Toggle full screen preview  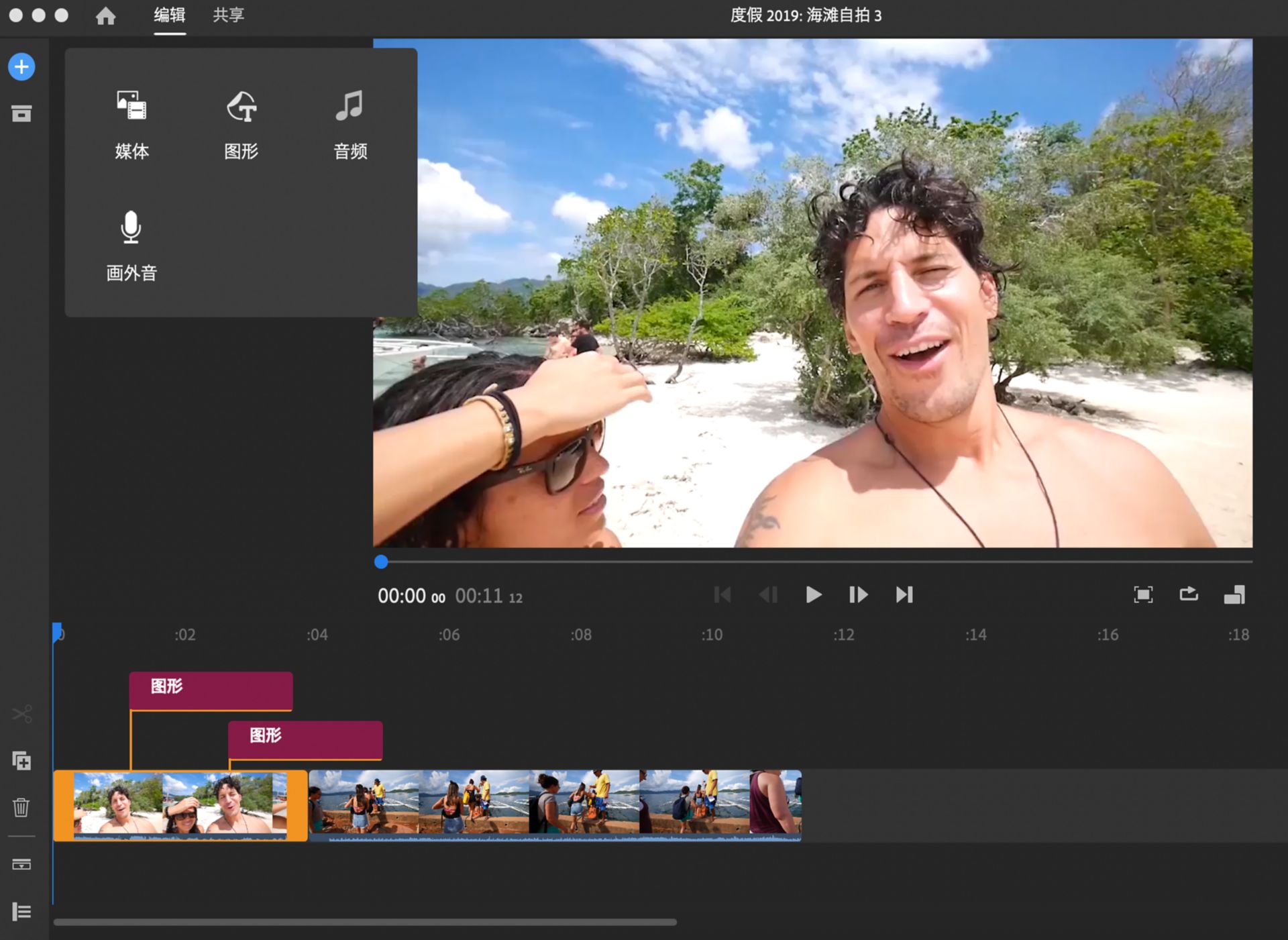tap(1143, 594)
